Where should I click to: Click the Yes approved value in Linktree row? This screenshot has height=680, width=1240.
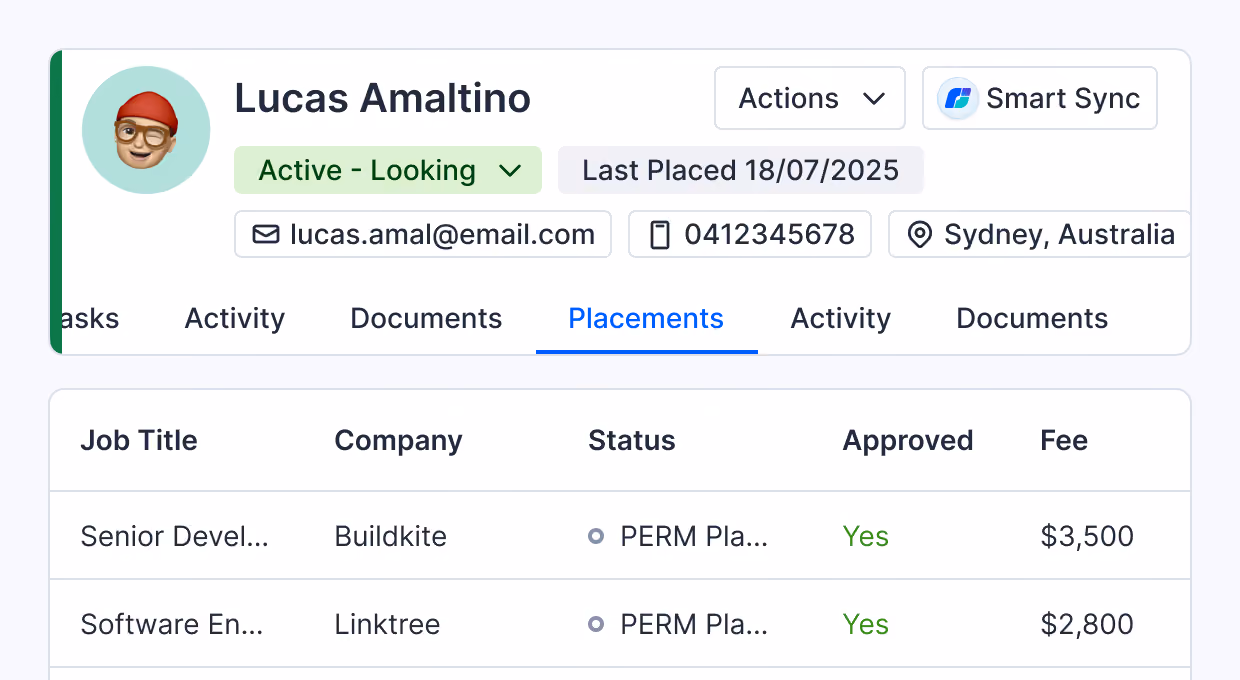tap(866, 624)
